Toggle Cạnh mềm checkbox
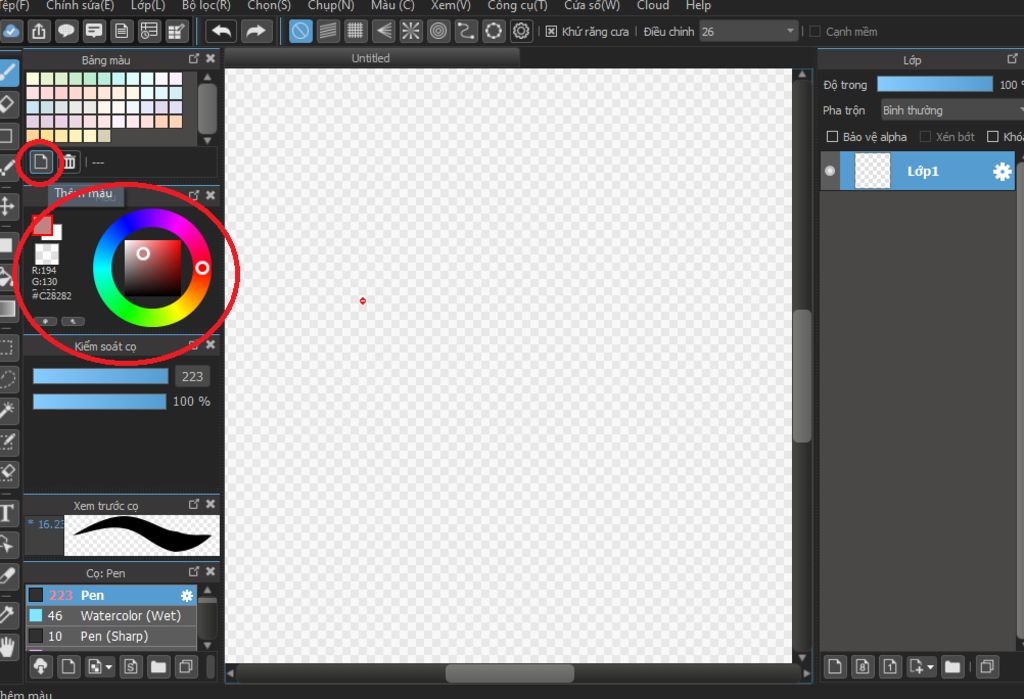1024x699 pixels. [815, 31]
